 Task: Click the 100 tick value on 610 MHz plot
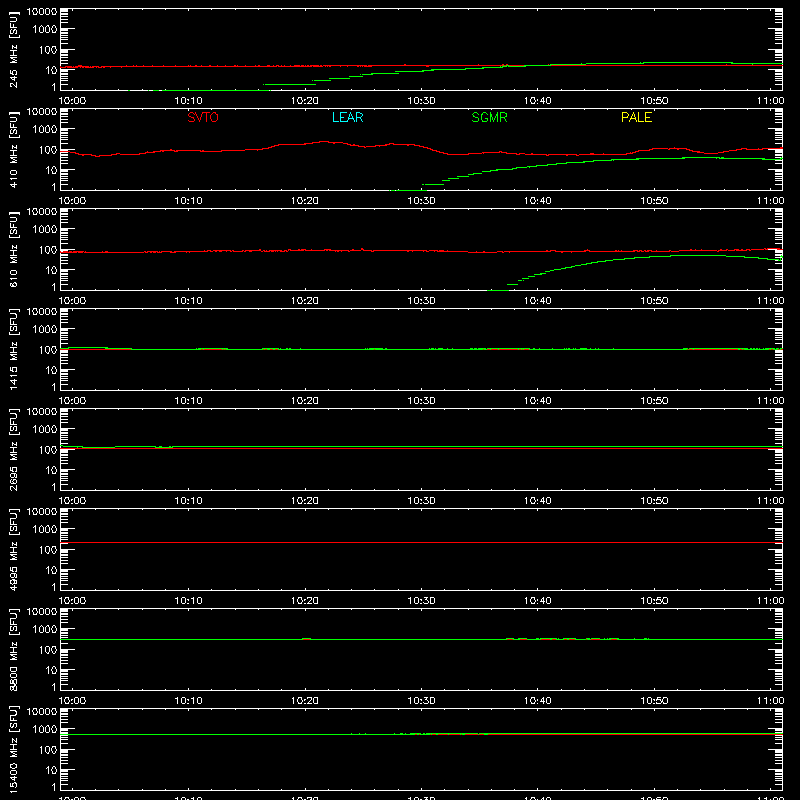coord(48,250)
